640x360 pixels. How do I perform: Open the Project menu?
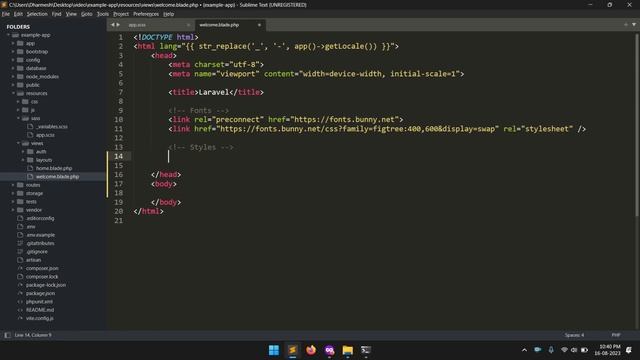[x=121, y=14]
